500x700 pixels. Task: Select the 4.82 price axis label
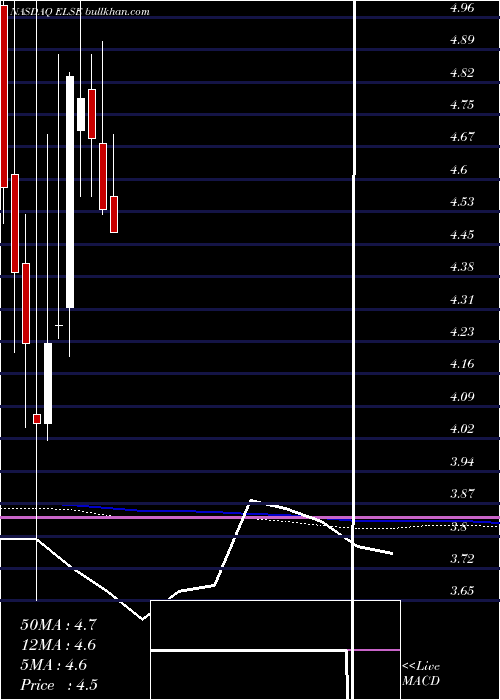pyautogui.click(x=462, y=72)
